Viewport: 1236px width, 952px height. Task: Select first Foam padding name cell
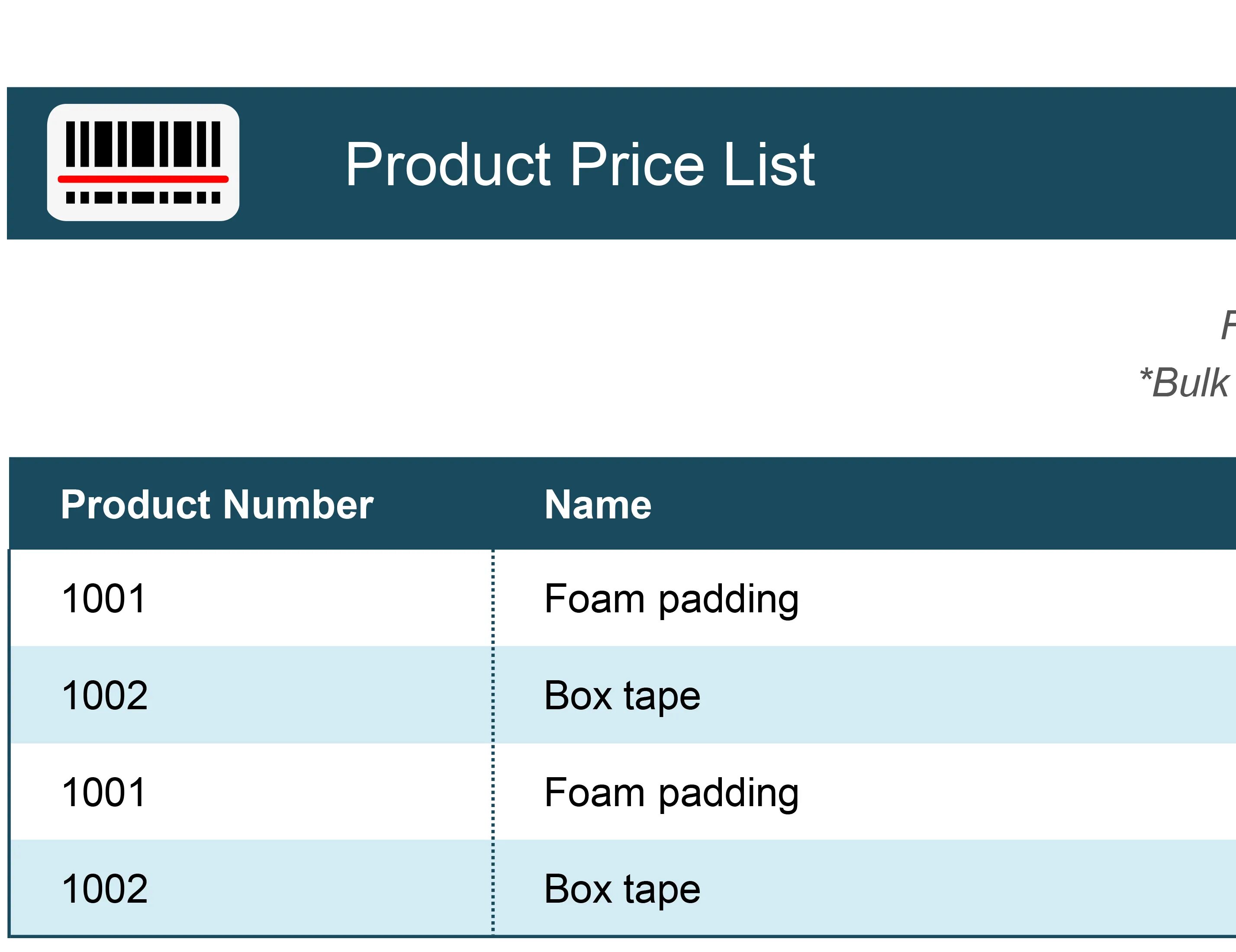(x=865, y=598)
